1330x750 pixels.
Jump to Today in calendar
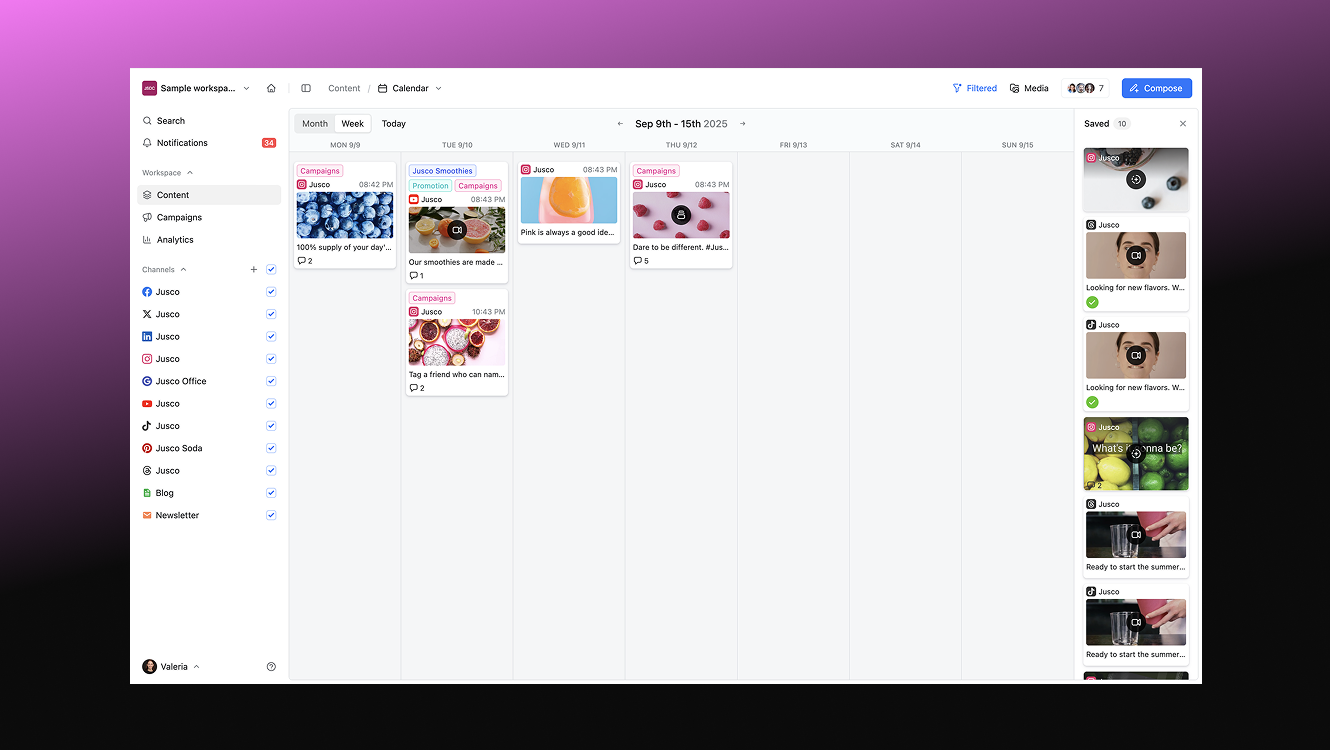tap(394, 124)
